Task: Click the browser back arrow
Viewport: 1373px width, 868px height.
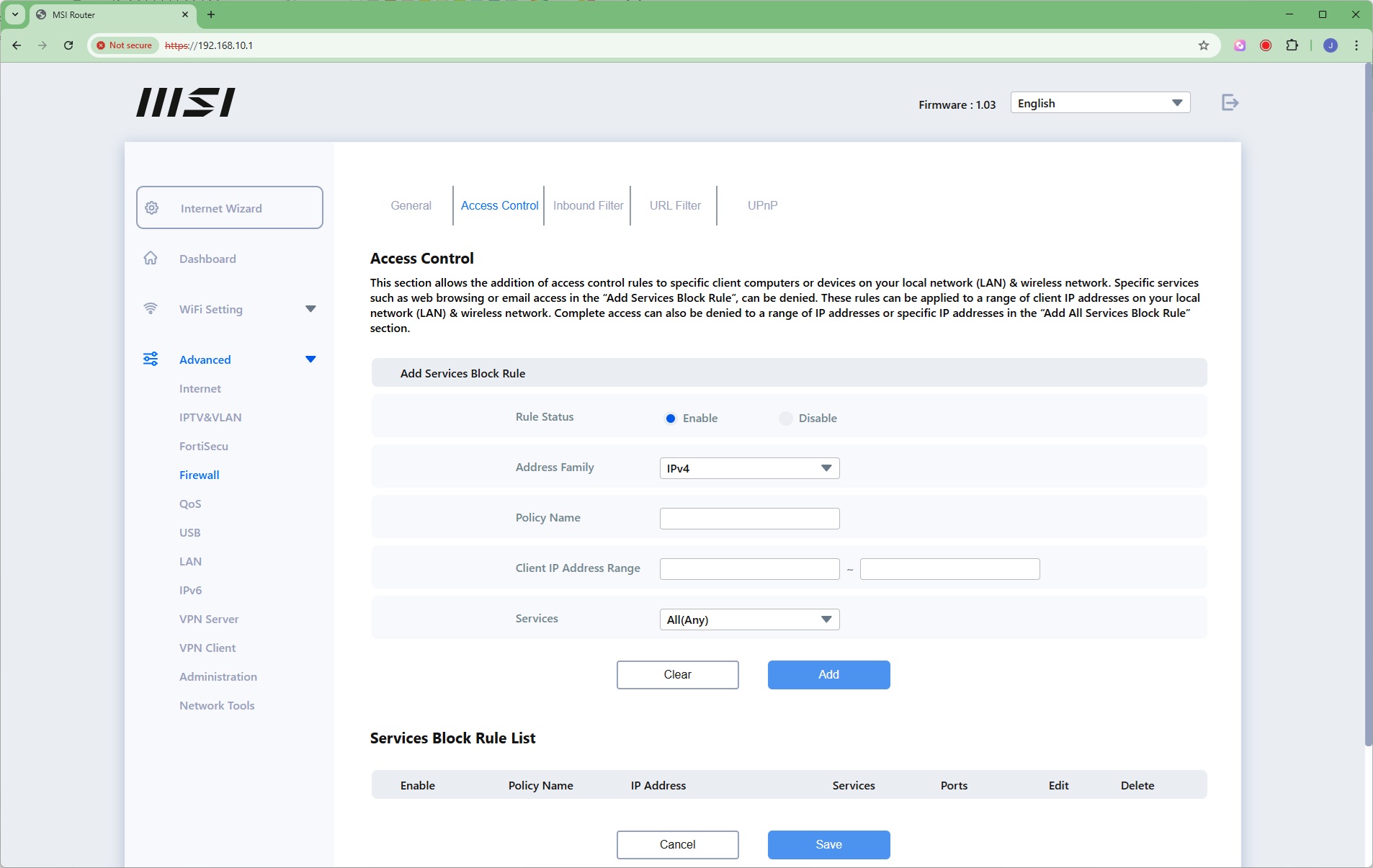Action: click(17, 45)
